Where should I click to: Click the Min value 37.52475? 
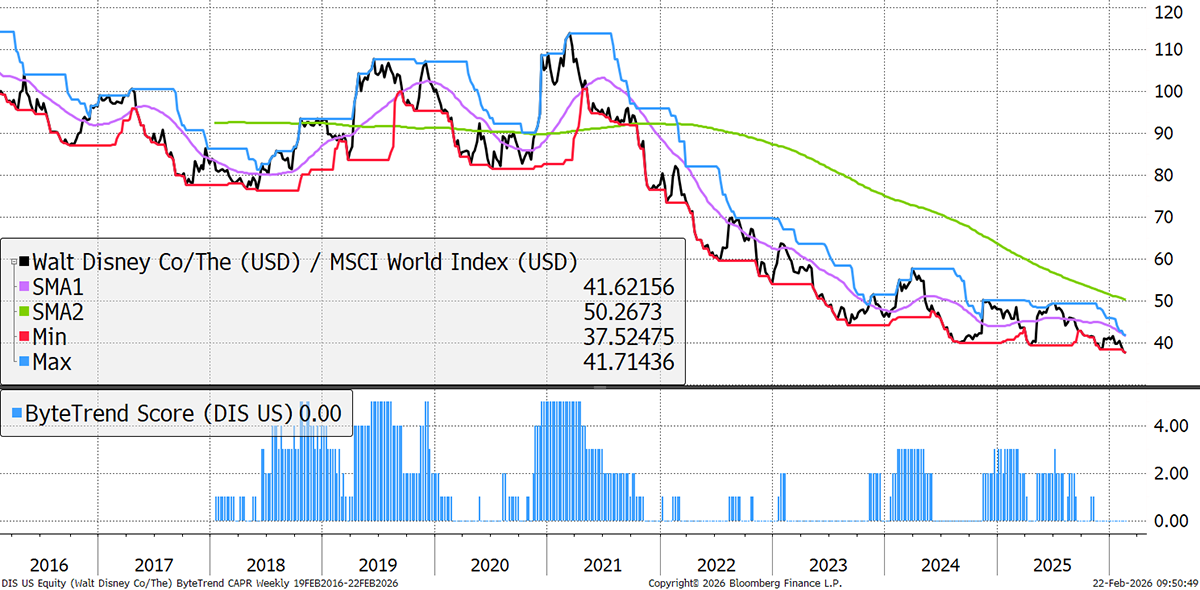point(628,338)
